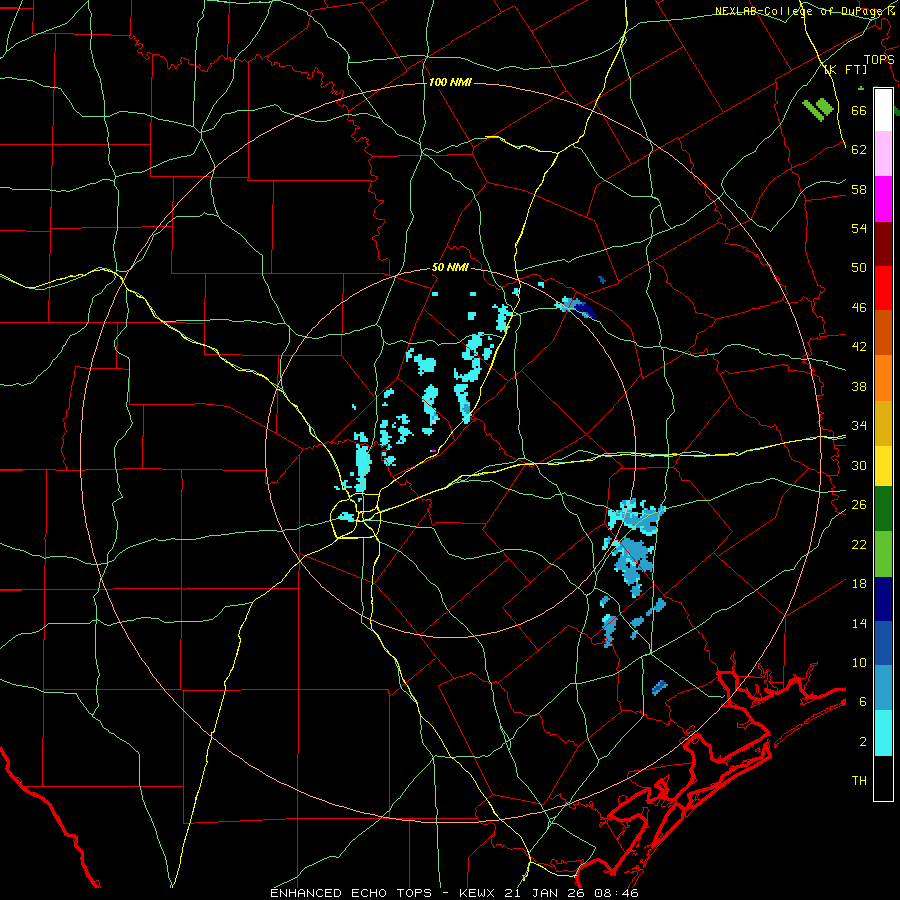Select the light green legend swatch
The image size is (900, 900).
pyautogui.click(x=883, y=554)
